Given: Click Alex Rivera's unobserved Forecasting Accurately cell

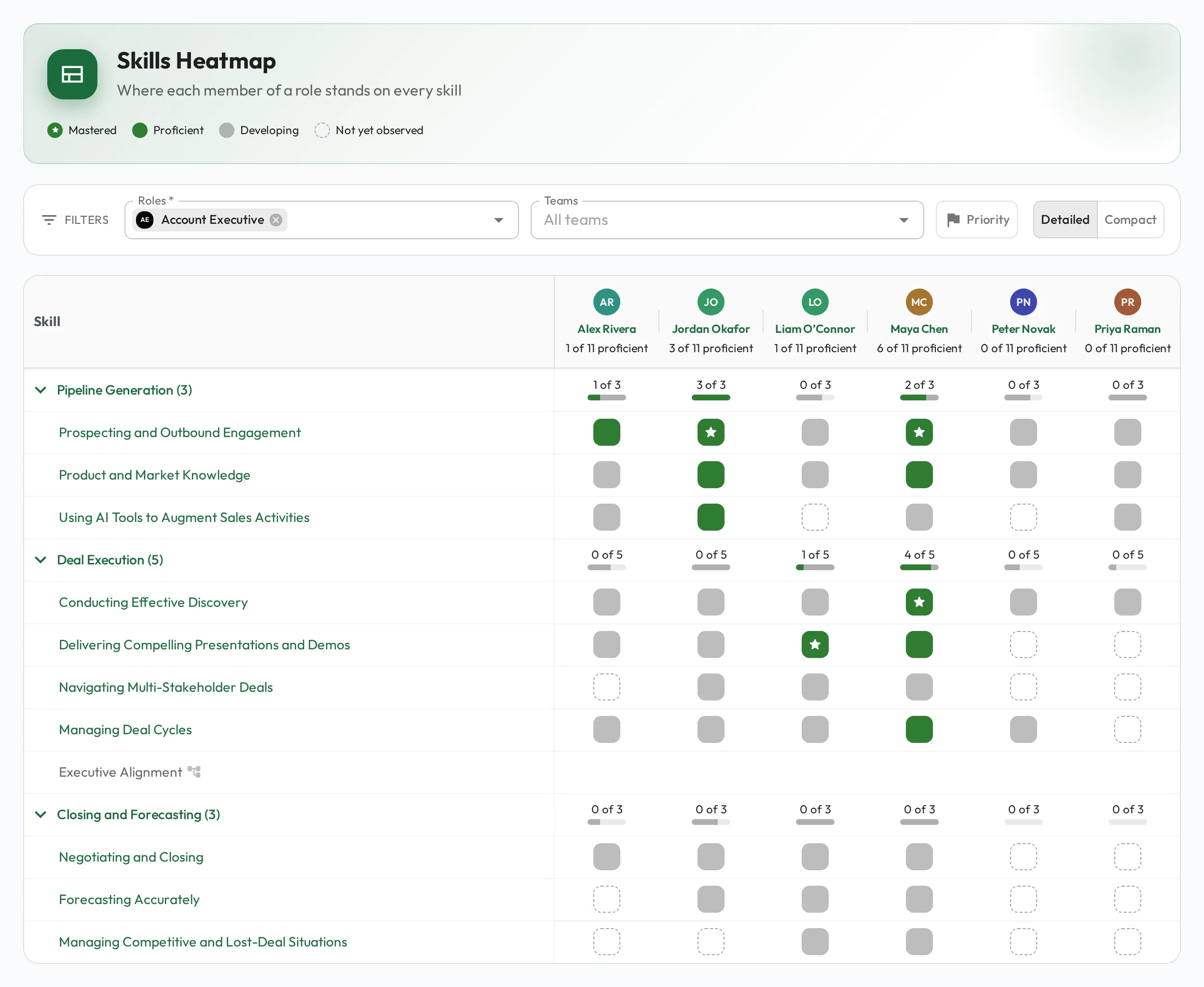Looking at the screenshot, I should tap(606, 899).
